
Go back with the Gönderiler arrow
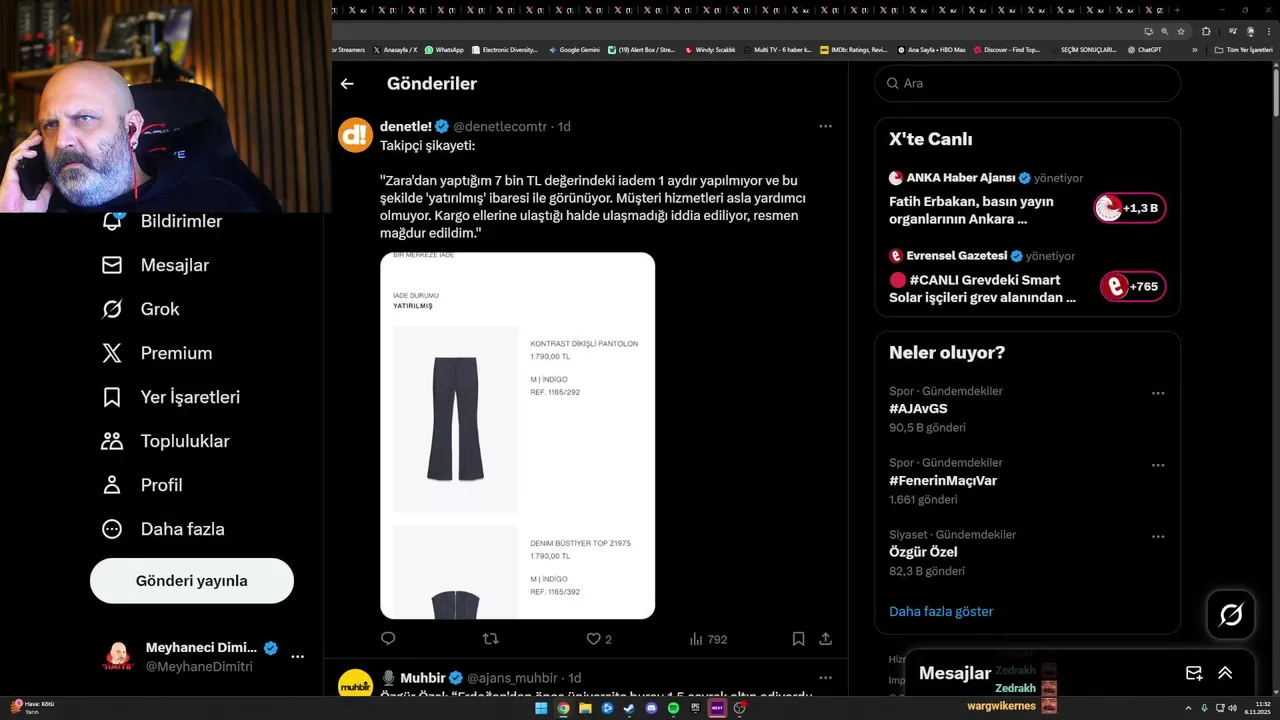point(347,84)
